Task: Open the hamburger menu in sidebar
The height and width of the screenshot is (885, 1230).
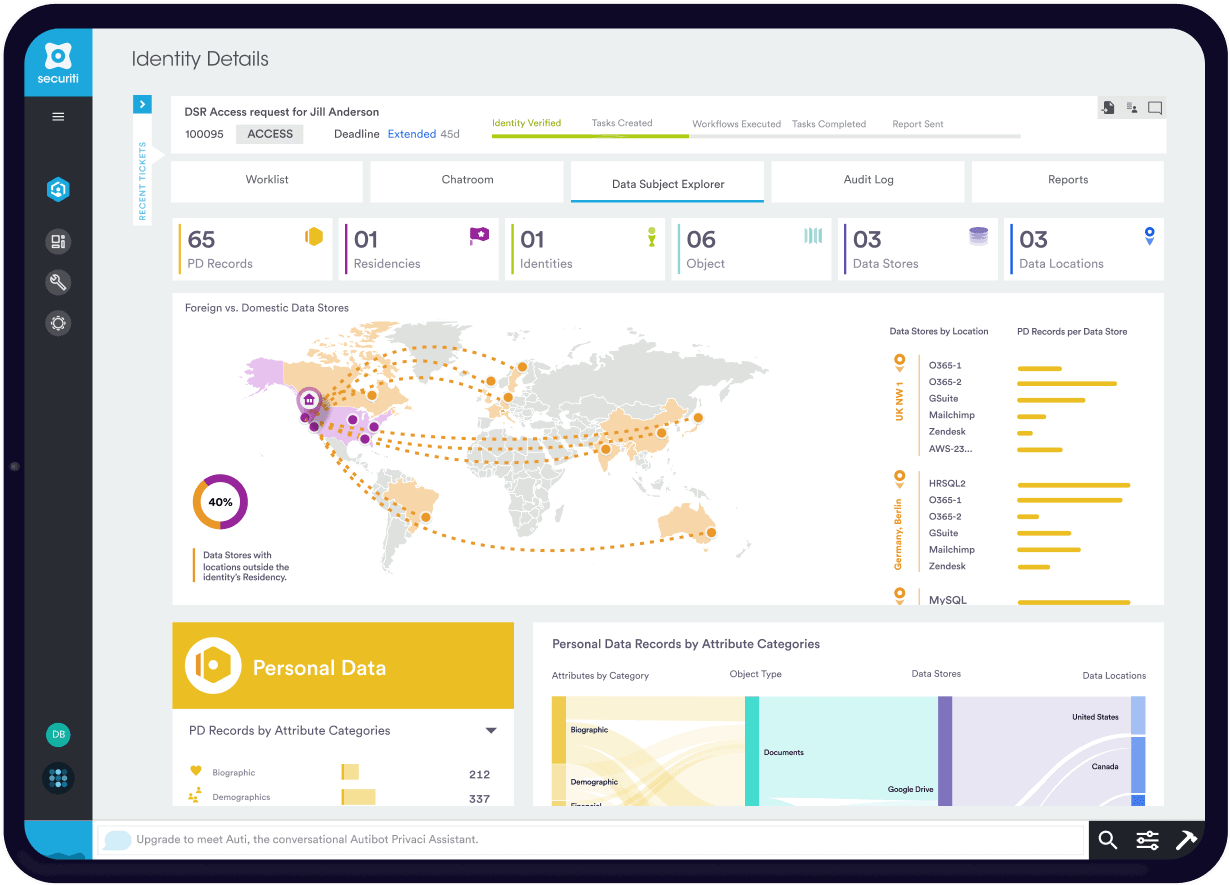Action: [58, 117]
